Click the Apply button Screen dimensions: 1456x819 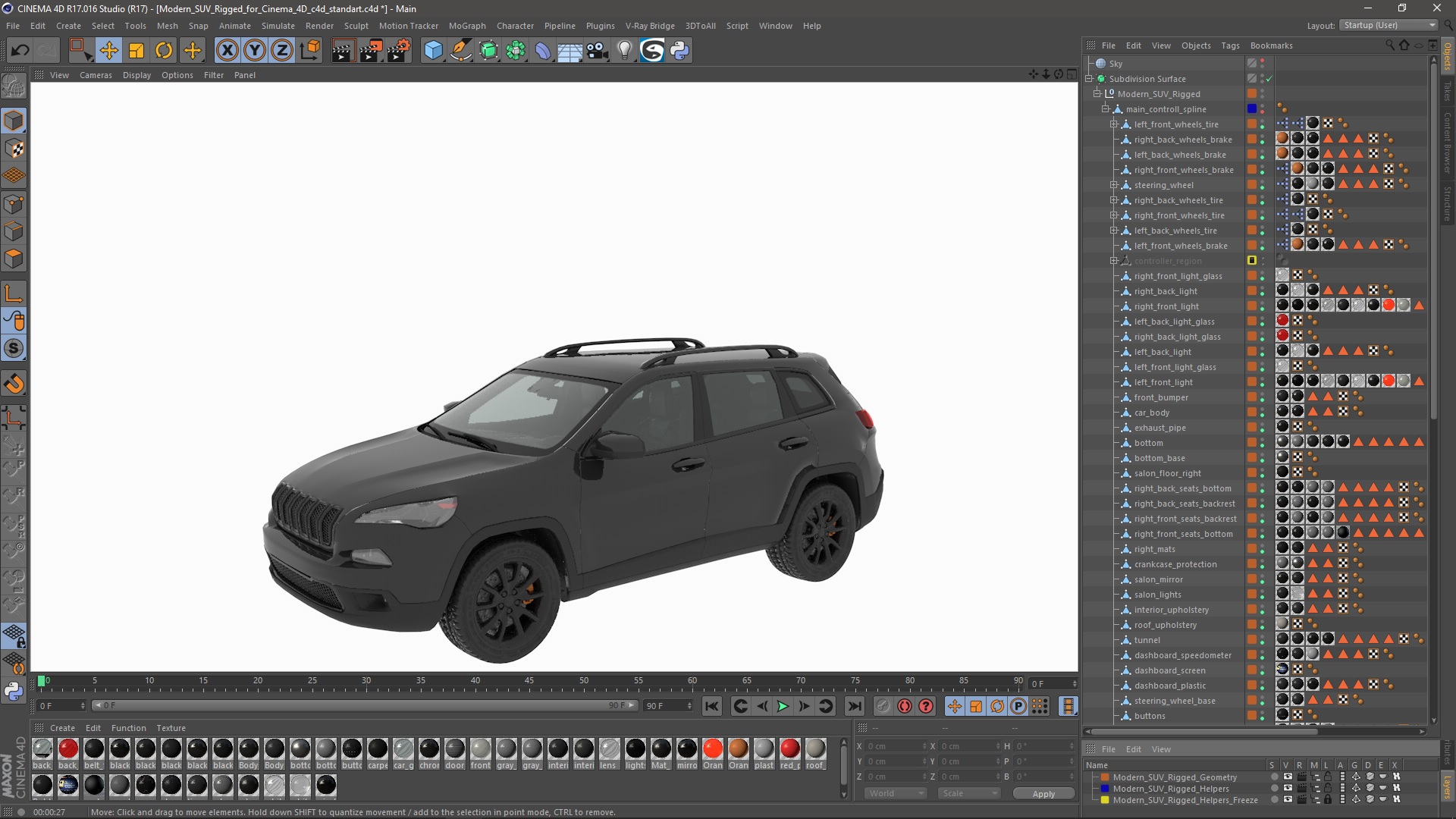1043,794
